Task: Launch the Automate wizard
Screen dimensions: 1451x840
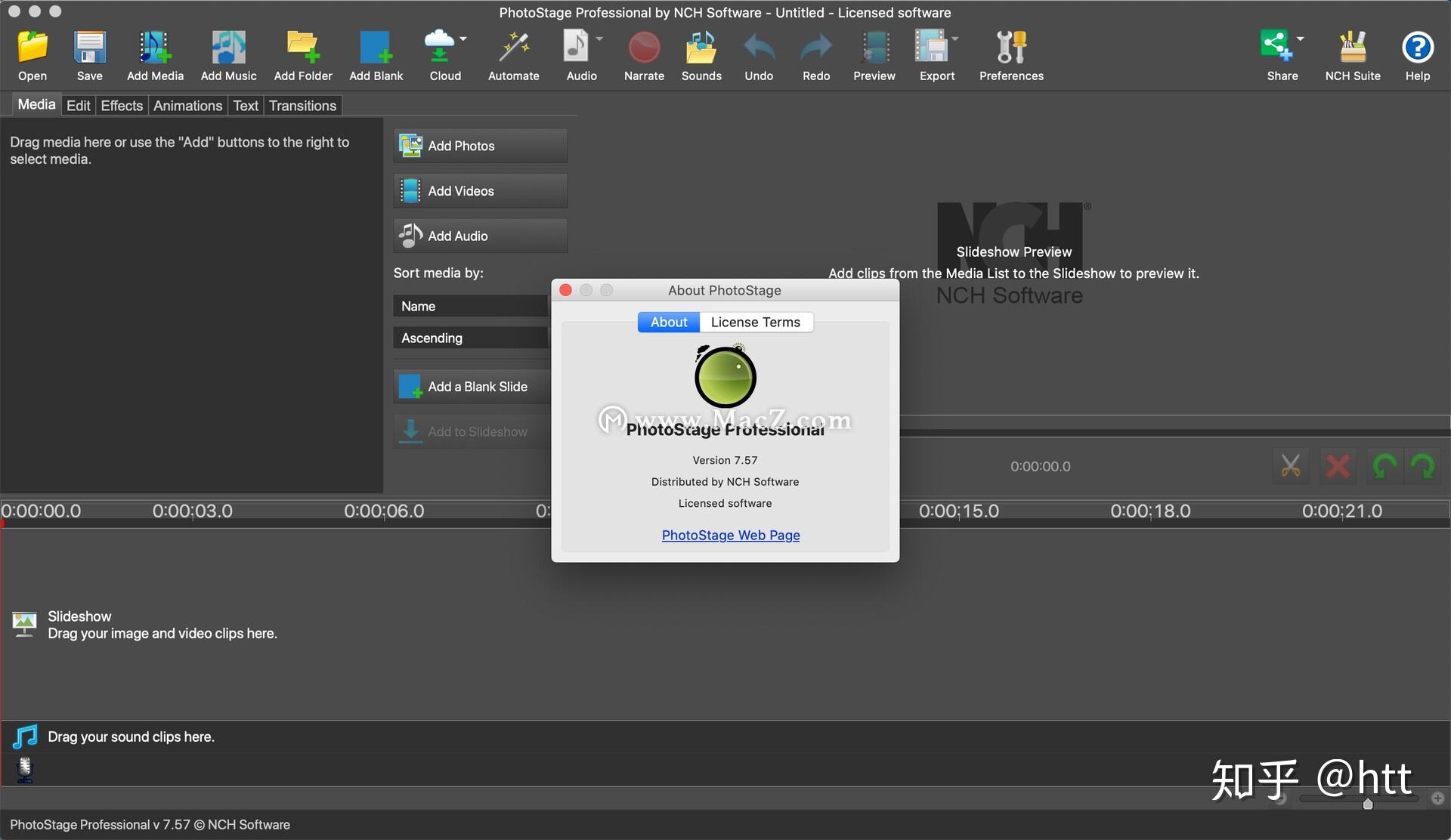Action: coord(513,48)
